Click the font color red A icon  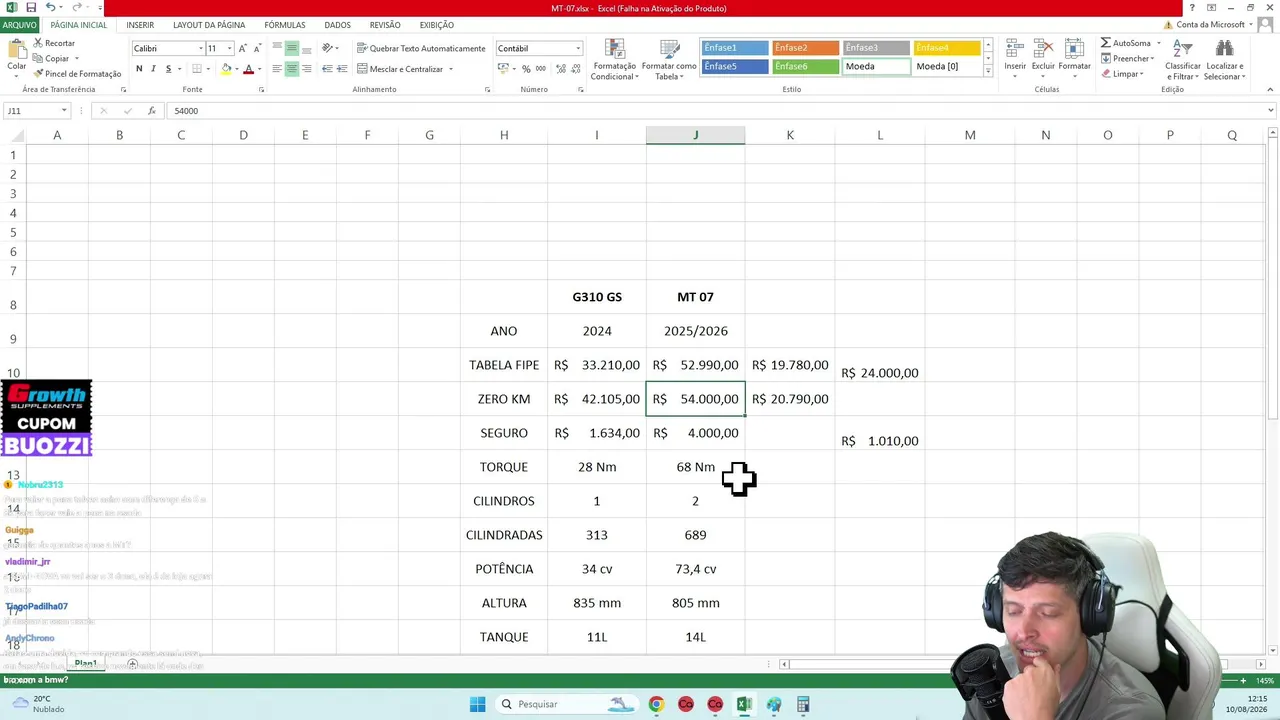coord(249,69)
